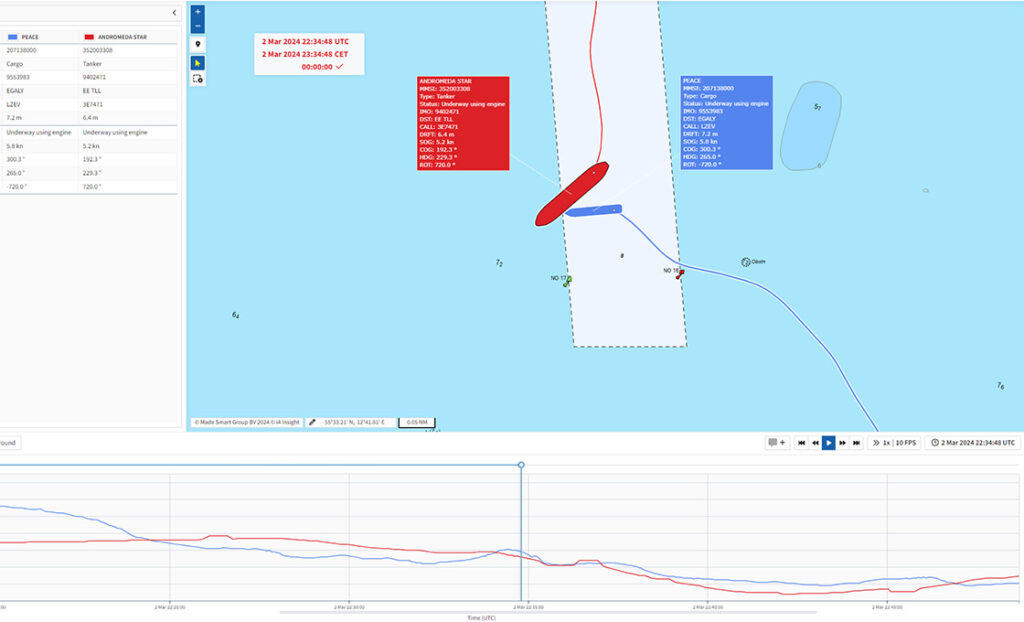Click the timeline cursor handle circle
The image size is (1024, 622).
click(x=521, y=465)
